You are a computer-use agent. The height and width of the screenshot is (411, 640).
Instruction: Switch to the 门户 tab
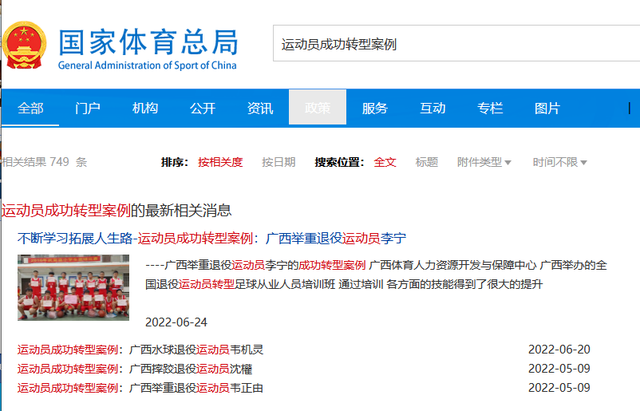pos(88,108)
